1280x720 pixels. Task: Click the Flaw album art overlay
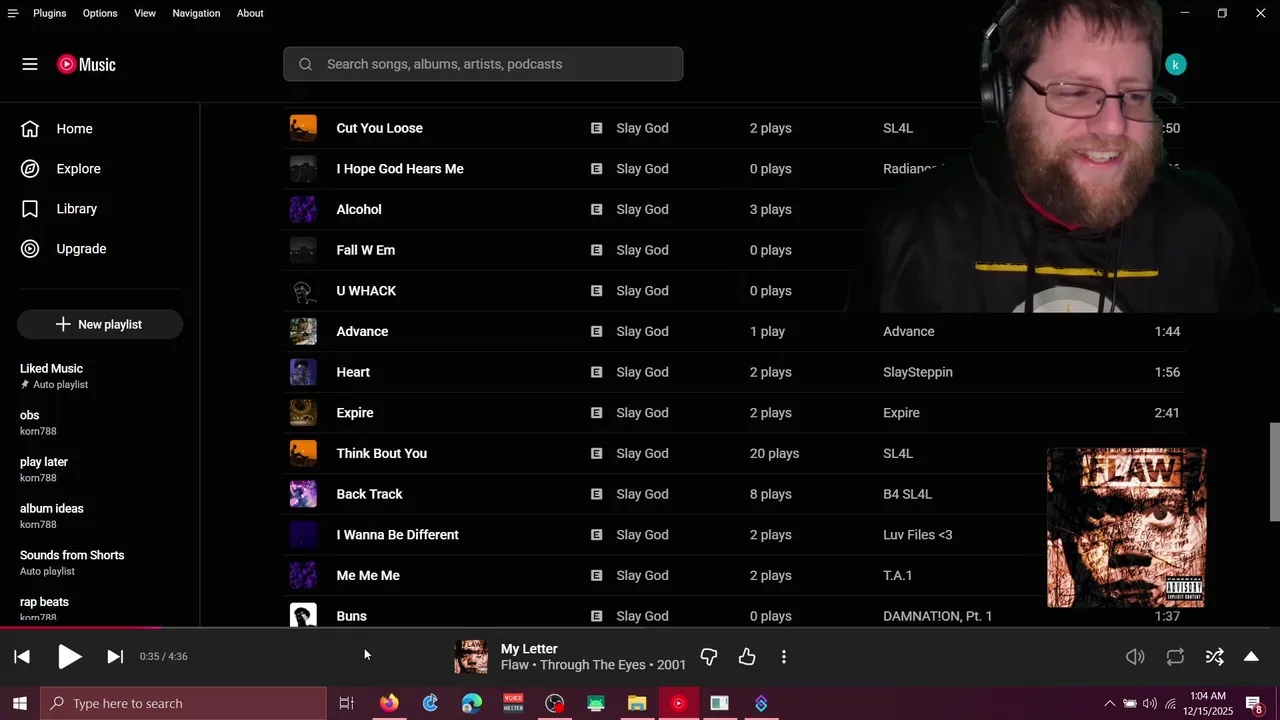pyautogui.click(x=1127, y=528)
